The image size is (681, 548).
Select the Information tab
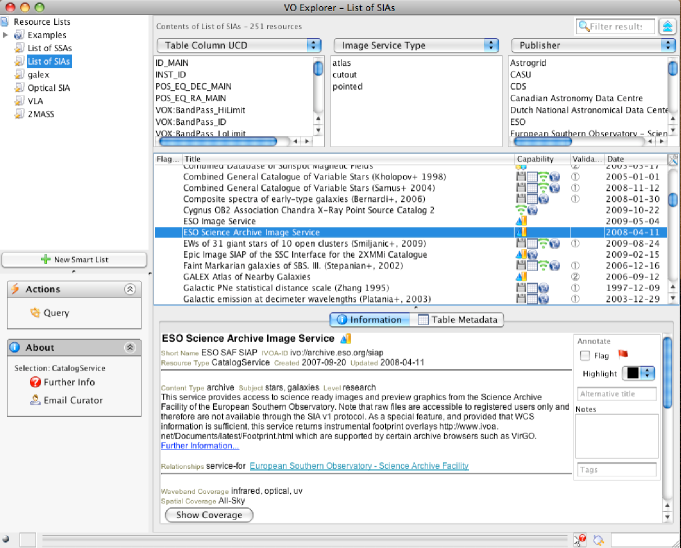point(369,320)
